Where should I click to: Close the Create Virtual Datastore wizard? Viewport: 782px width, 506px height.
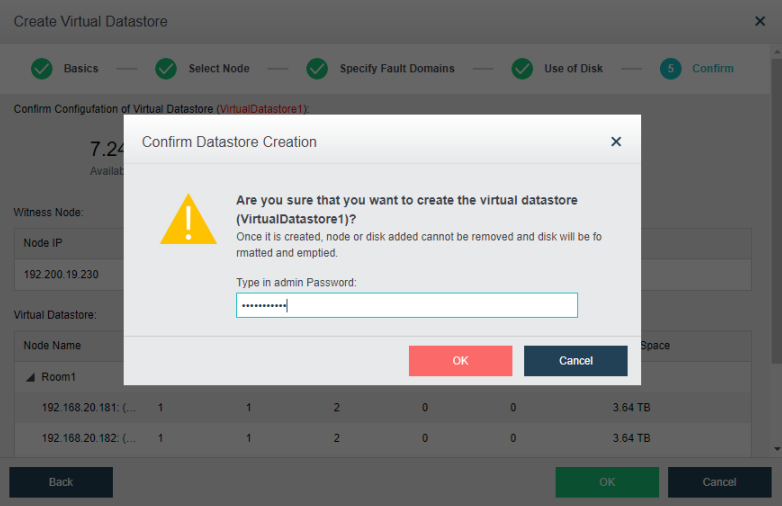point(759,21)
